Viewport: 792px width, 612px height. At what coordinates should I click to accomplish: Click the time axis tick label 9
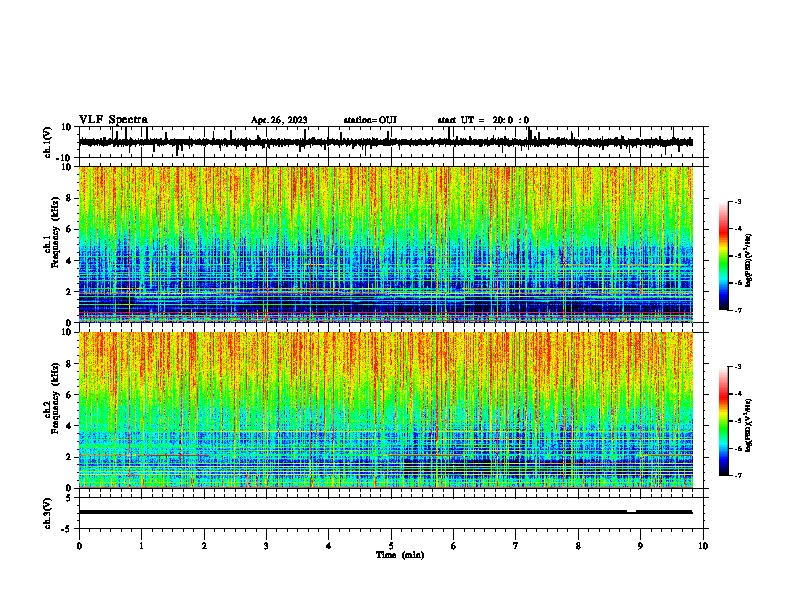[640, 546]
